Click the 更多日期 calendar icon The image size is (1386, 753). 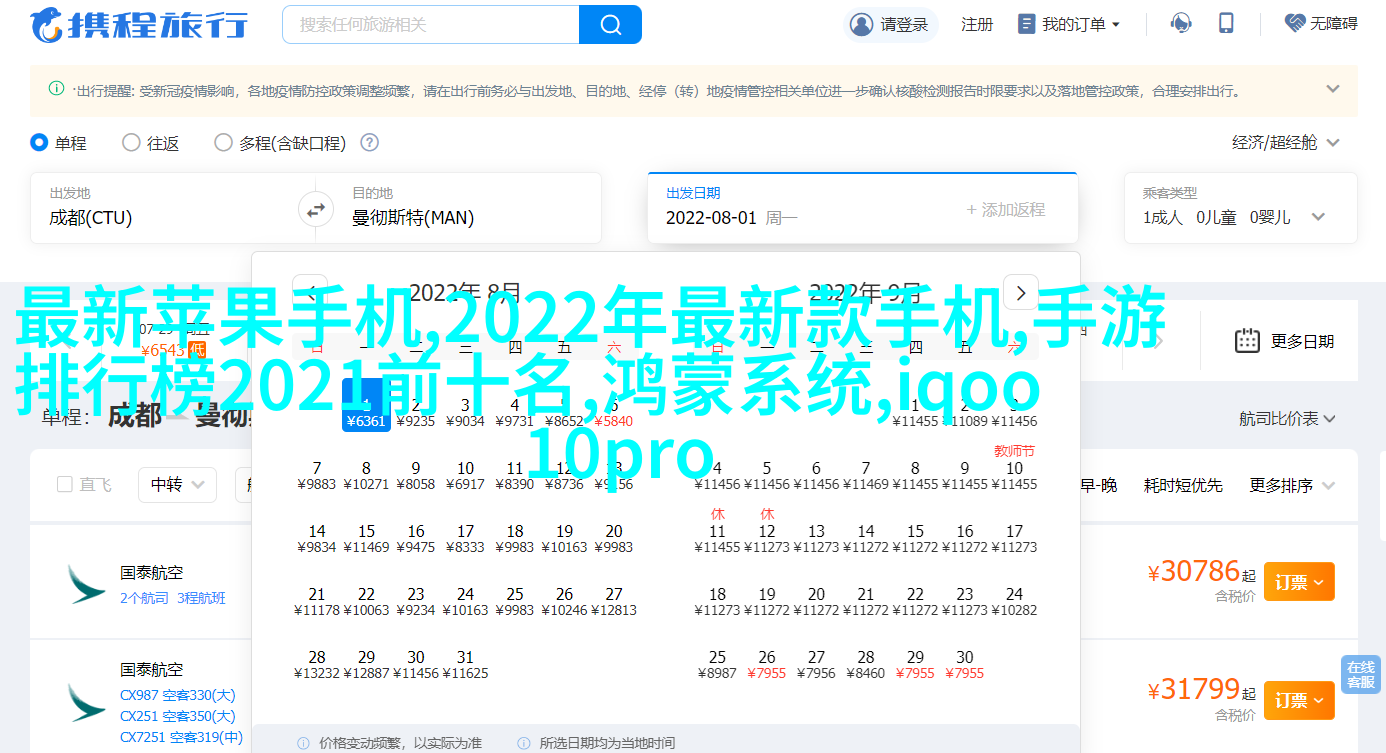point(1247,341)
